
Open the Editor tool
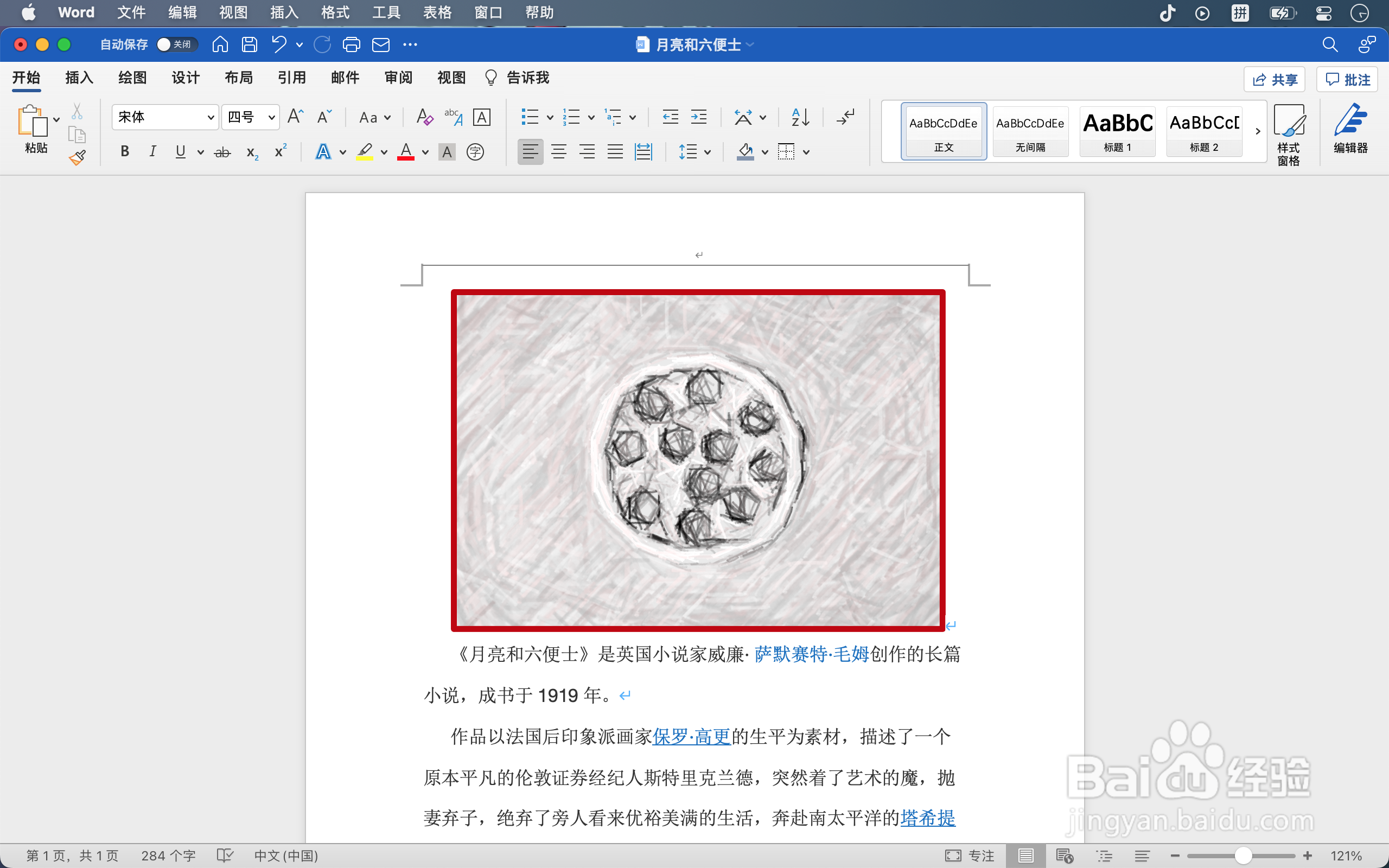click(1350, 129)
